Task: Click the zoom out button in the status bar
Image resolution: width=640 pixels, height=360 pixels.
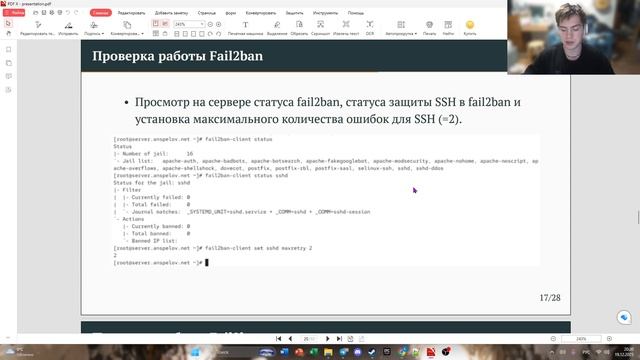Action: tap(553, 339)
